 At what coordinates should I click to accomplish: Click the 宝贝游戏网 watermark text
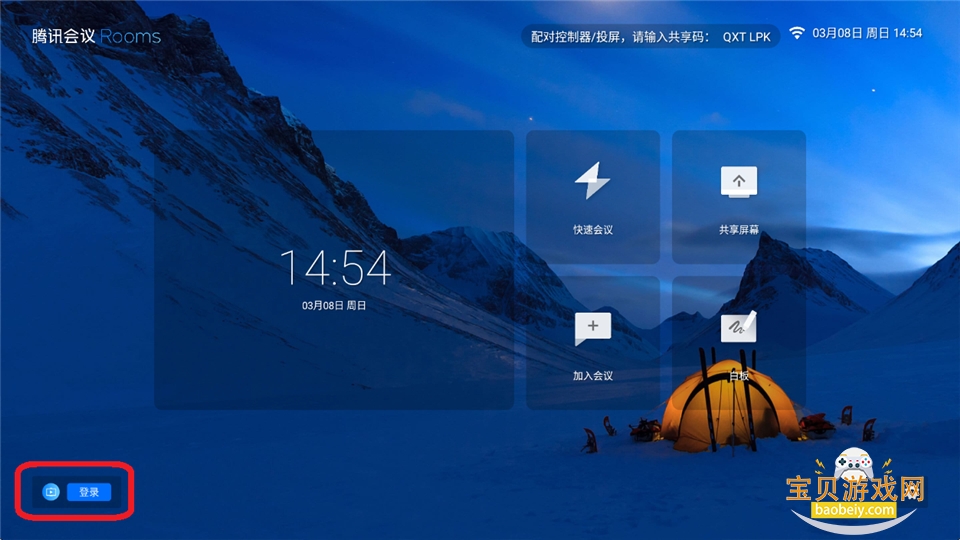(855, 489)
